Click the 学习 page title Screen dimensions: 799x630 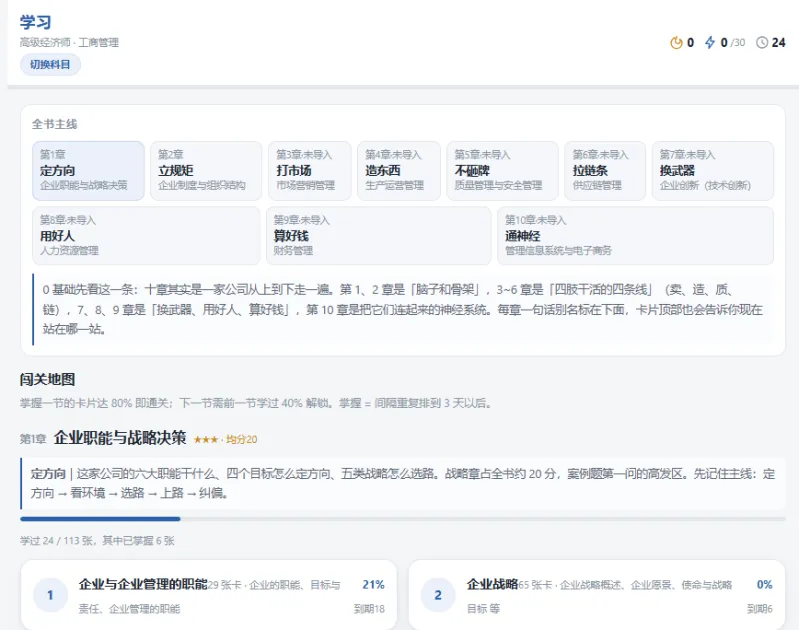coord(36,22)
